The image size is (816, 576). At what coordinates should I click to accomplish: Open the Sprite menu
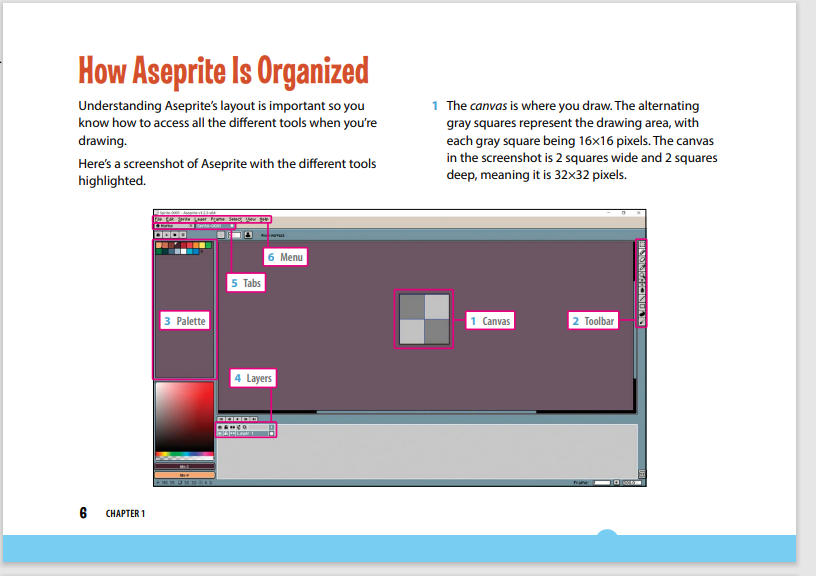[x=184, y=219]
